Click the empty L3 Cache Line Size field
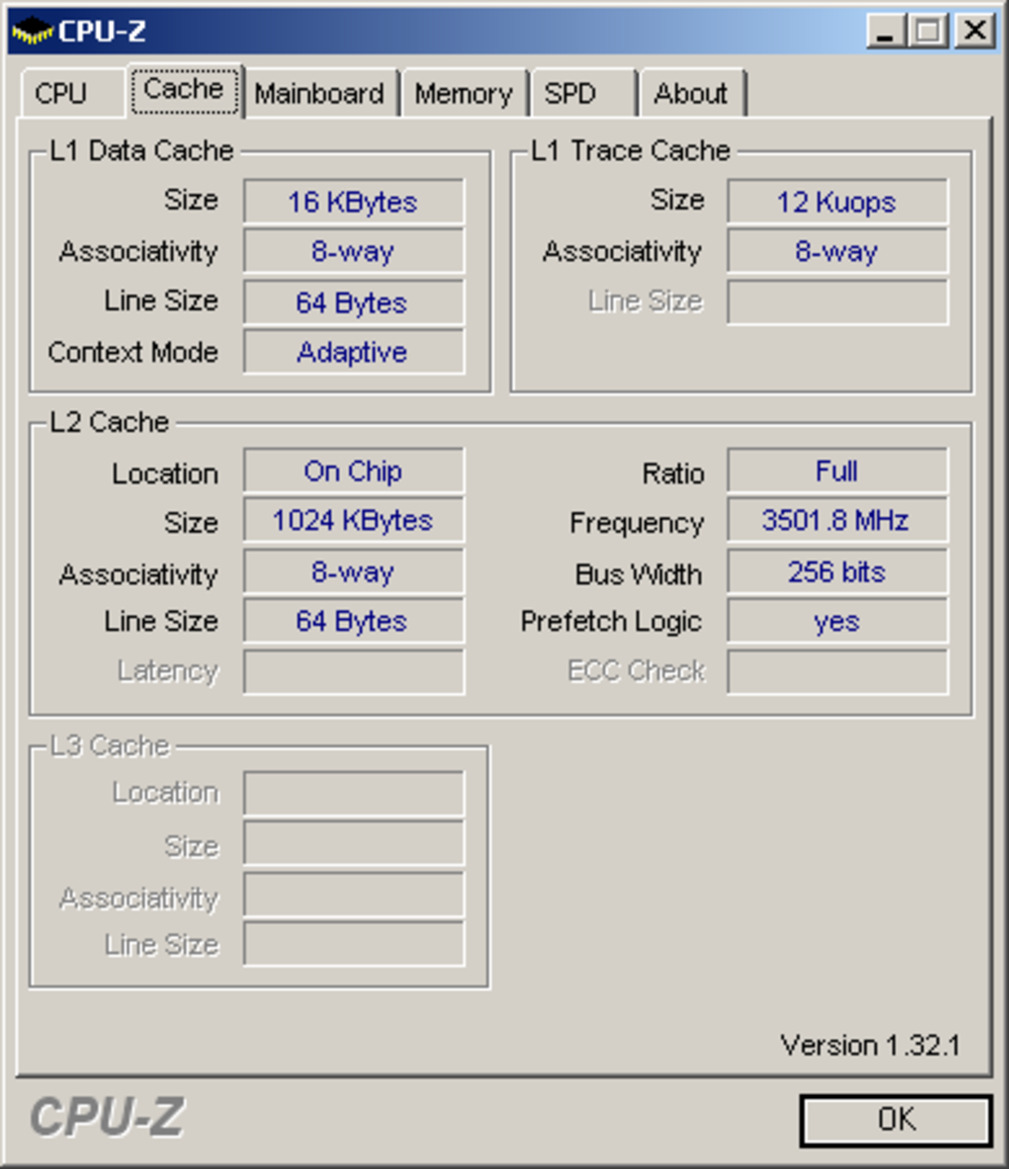This screenshot has height=1169, width=1009. click(x=353, y=944)
